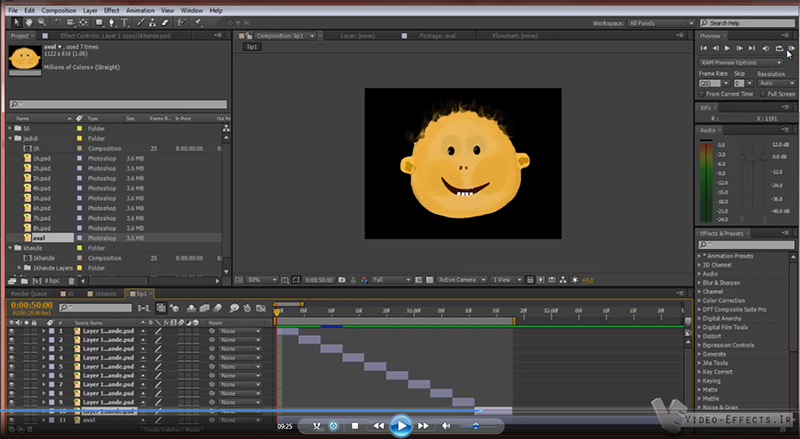This screenshot has height=439, width=800.
Task: Hide layer 5 with eye icon
Action: pos(12,367)
